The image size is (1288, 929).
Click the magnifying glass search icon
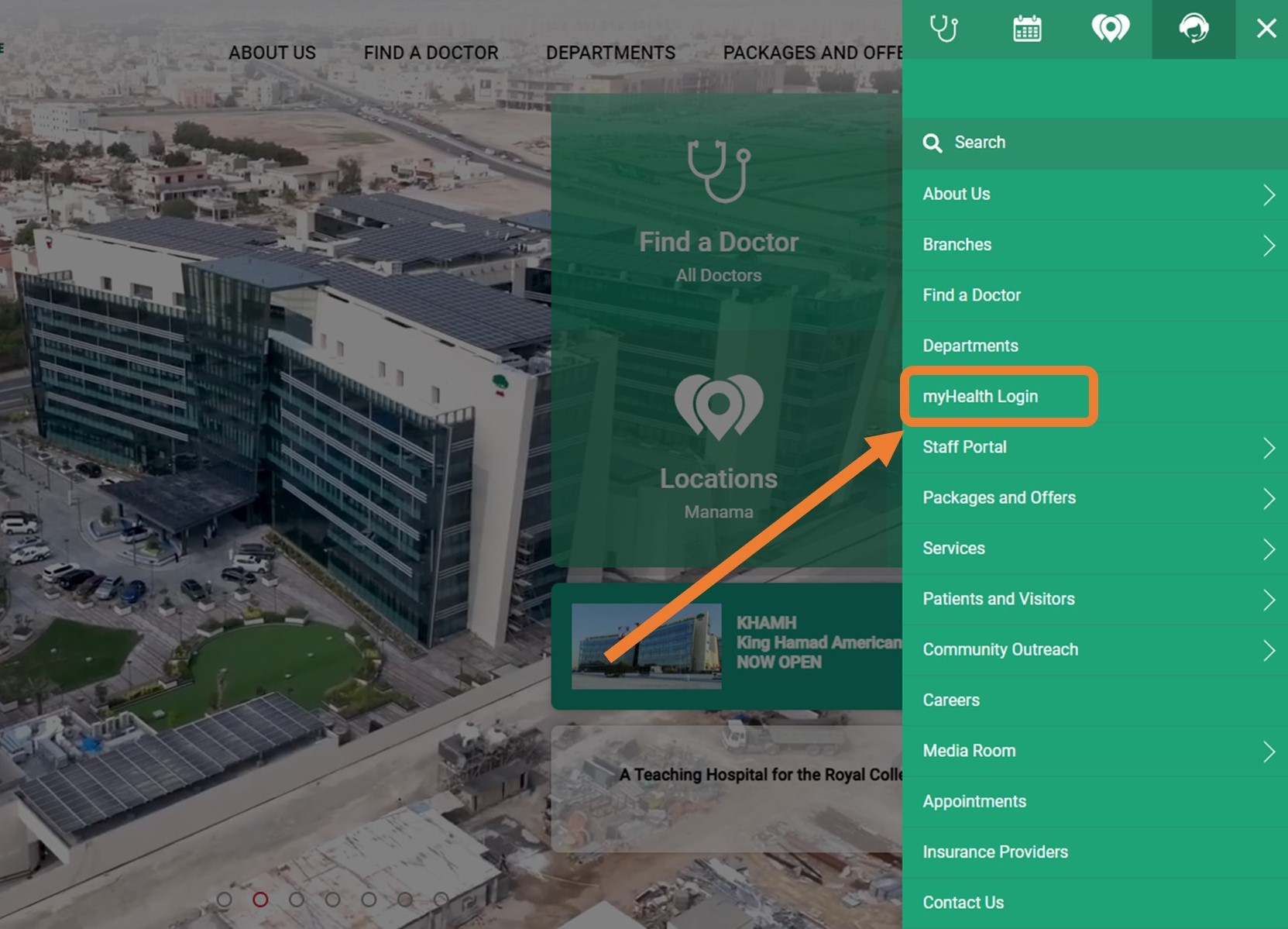pos(933,143)
